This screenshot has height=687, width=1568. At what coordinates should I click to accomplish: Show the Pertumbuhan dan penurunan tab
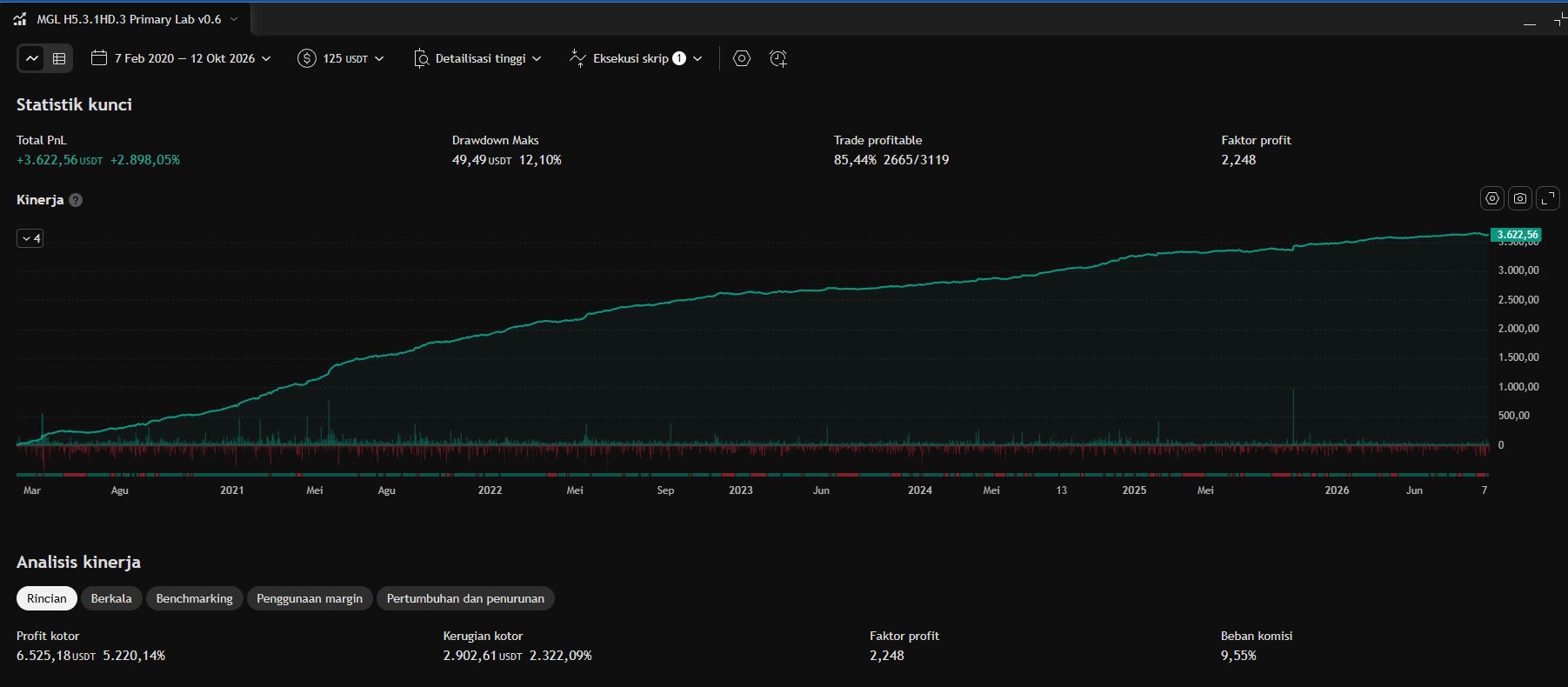465,598
